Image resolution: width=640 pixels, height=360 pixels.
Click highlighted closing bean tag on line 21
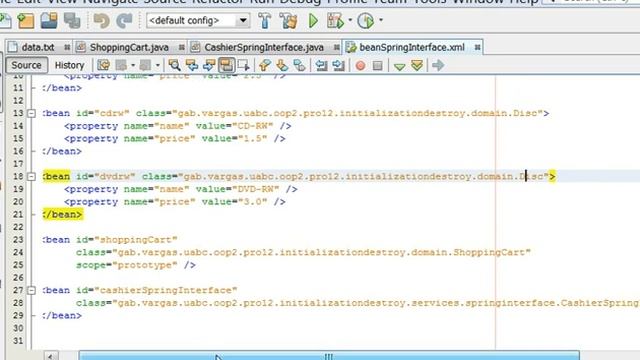(x=62, y=215)
